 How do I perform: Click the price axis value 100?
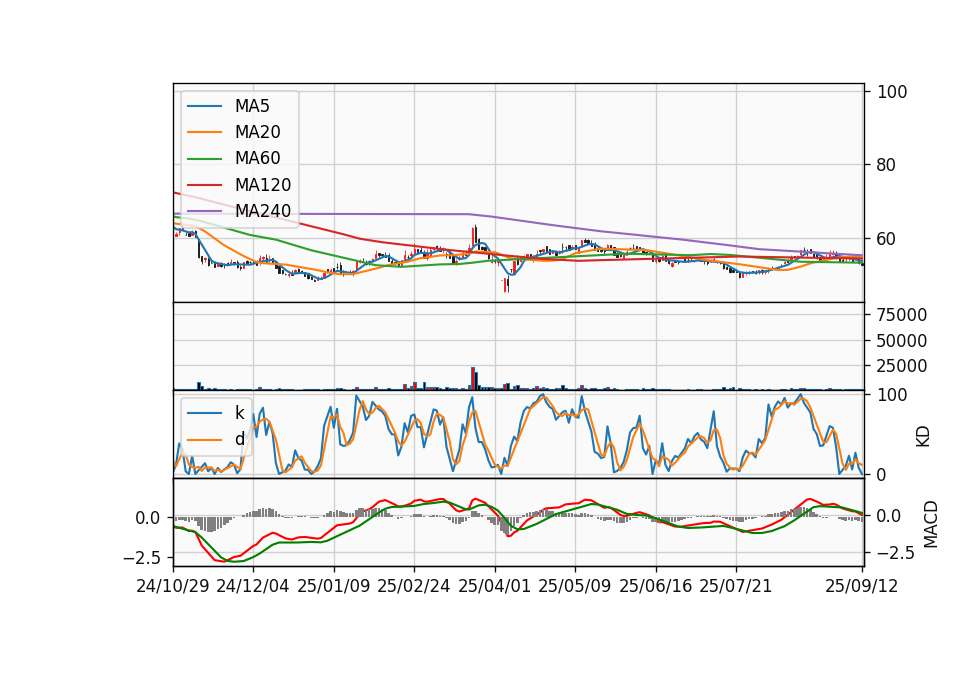[892, 92]
